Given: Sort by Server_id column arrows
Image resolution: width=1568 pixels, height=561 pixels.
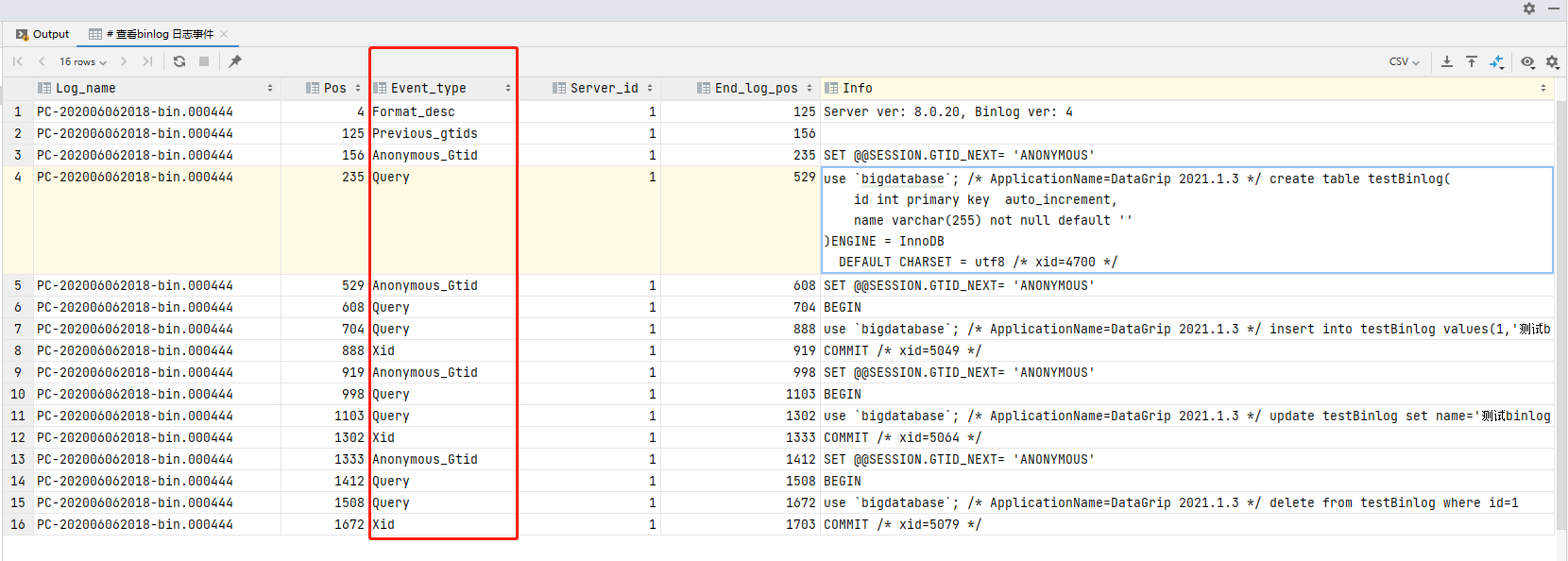Looking at the screenshot, I should tap(650, 88).
